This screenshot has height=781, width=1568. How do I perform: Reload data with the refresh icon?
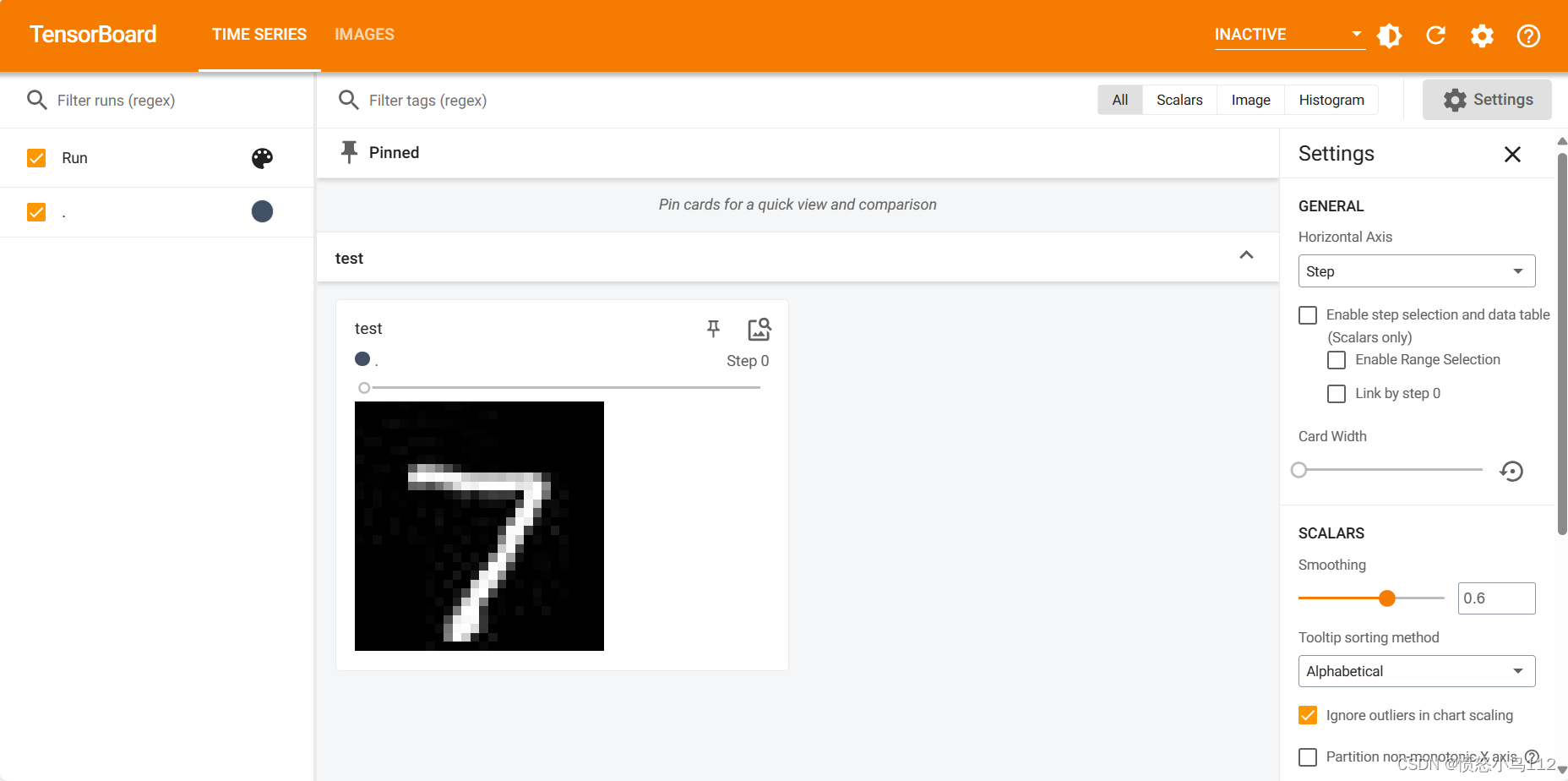tap(1435, 35)
